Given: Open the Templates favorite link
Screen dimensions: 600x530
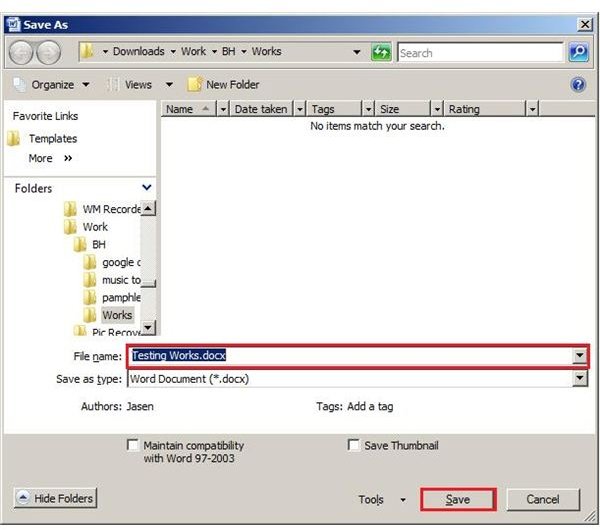Looking at the screenshot, I should (53, 139).
